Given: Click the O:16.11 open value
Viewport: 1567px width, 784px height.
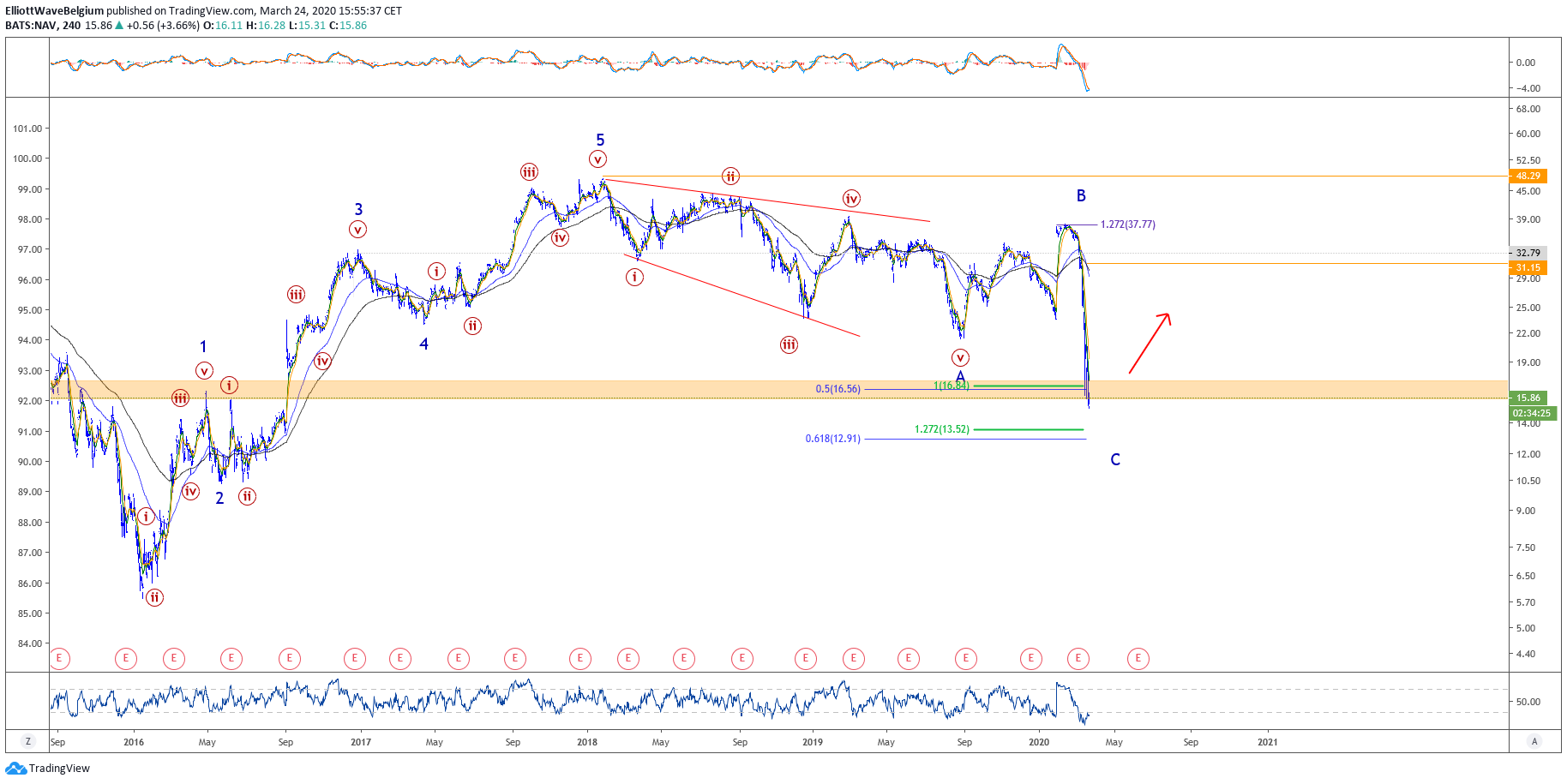Looking at the screenshot, I should click(222, 26).
